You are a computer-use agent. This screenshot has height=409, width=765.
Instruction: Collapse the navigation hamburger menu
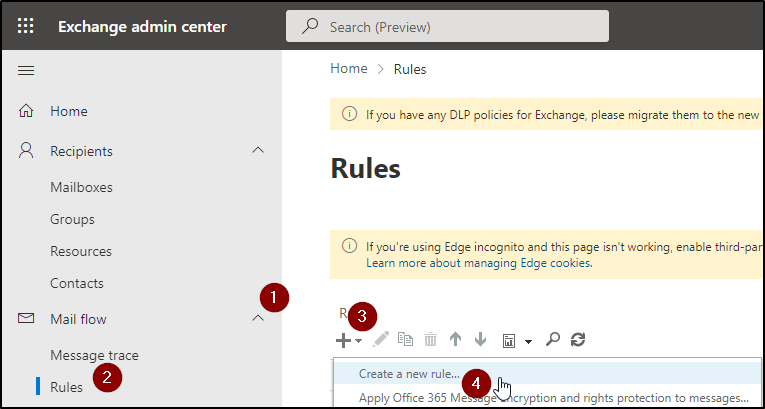tap(26, 70)
